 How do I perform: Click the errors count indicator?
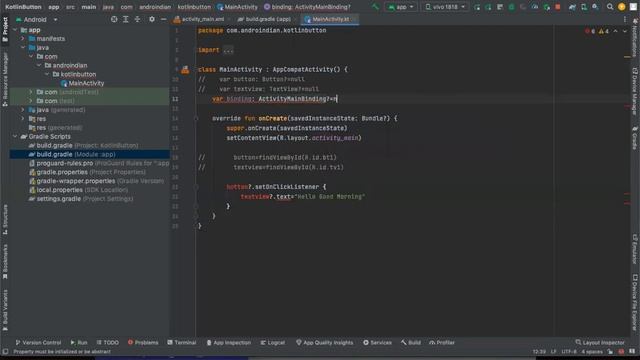[x=590, y=31]
